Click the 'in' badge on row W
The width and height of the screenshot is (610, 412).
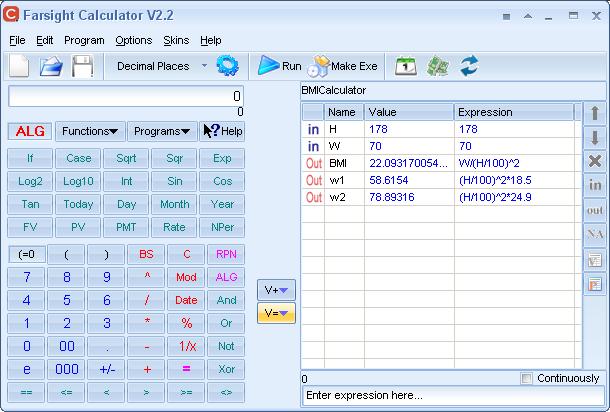(x=313, y=146)
